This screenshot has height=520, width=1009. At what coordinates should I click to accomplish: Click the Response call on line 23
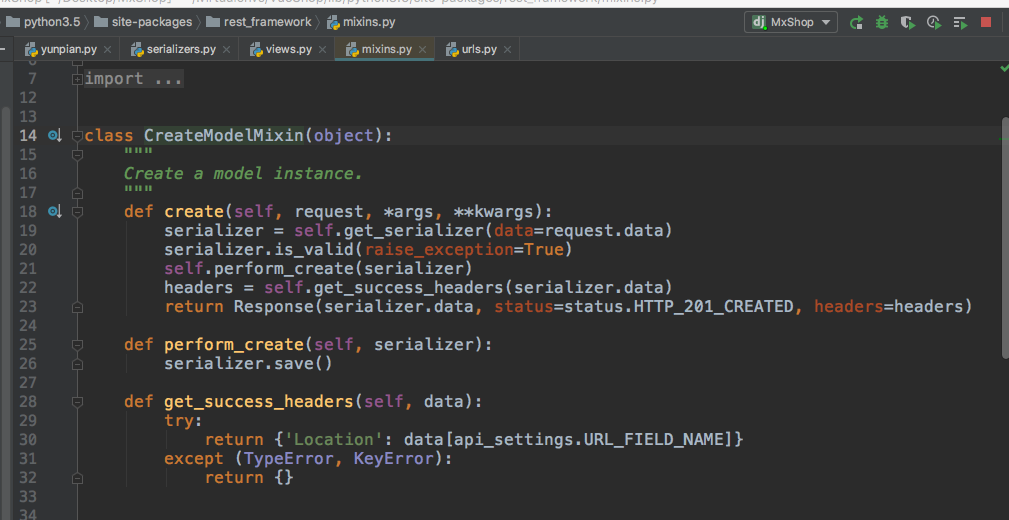273,306
